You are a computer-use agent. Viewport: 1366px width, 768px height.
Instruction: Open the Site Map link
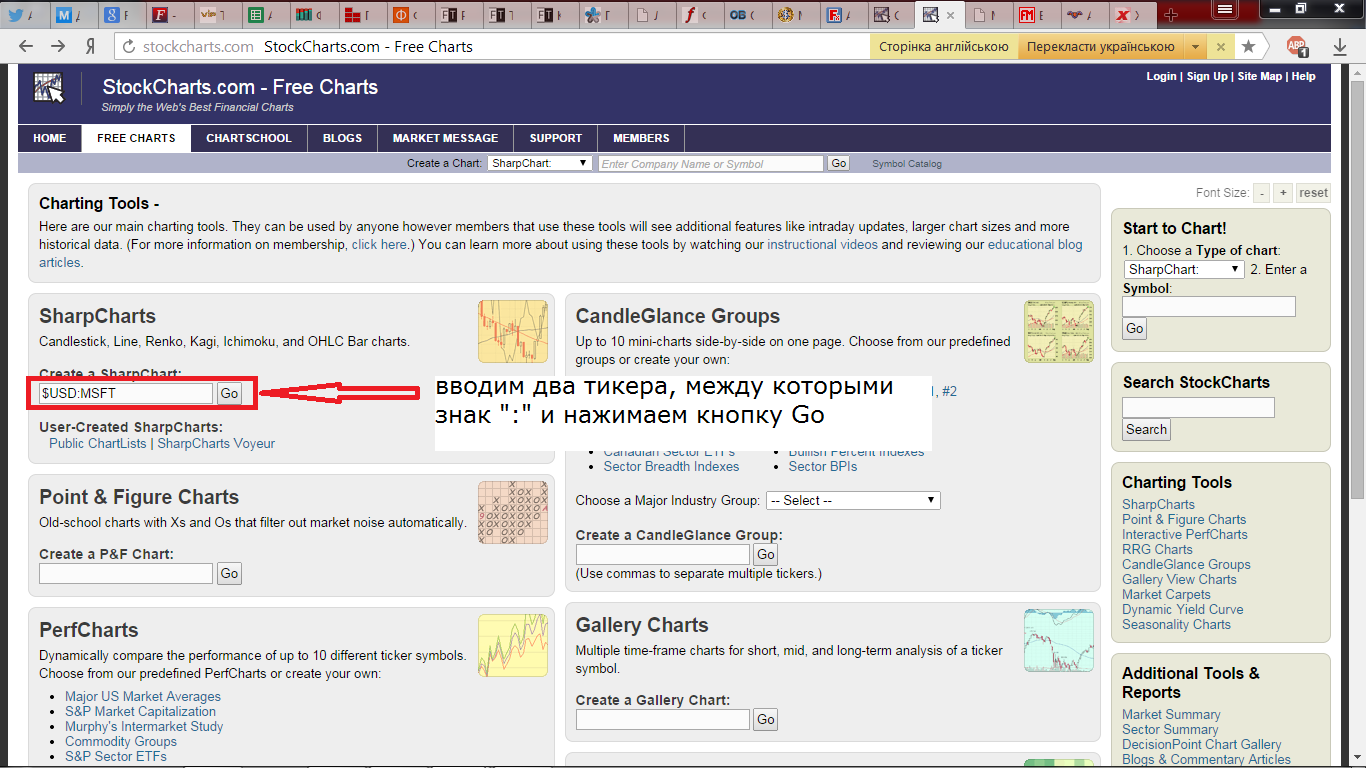1259,76
